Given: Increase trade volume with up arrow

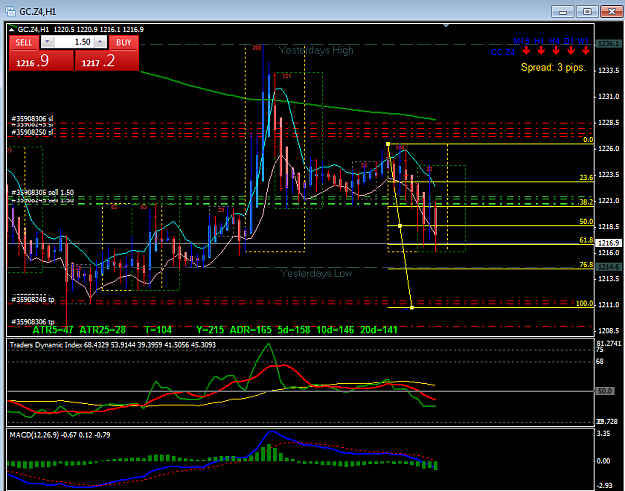Looking at the screenshot, I should pyautogui.click(x=100, y=42).
